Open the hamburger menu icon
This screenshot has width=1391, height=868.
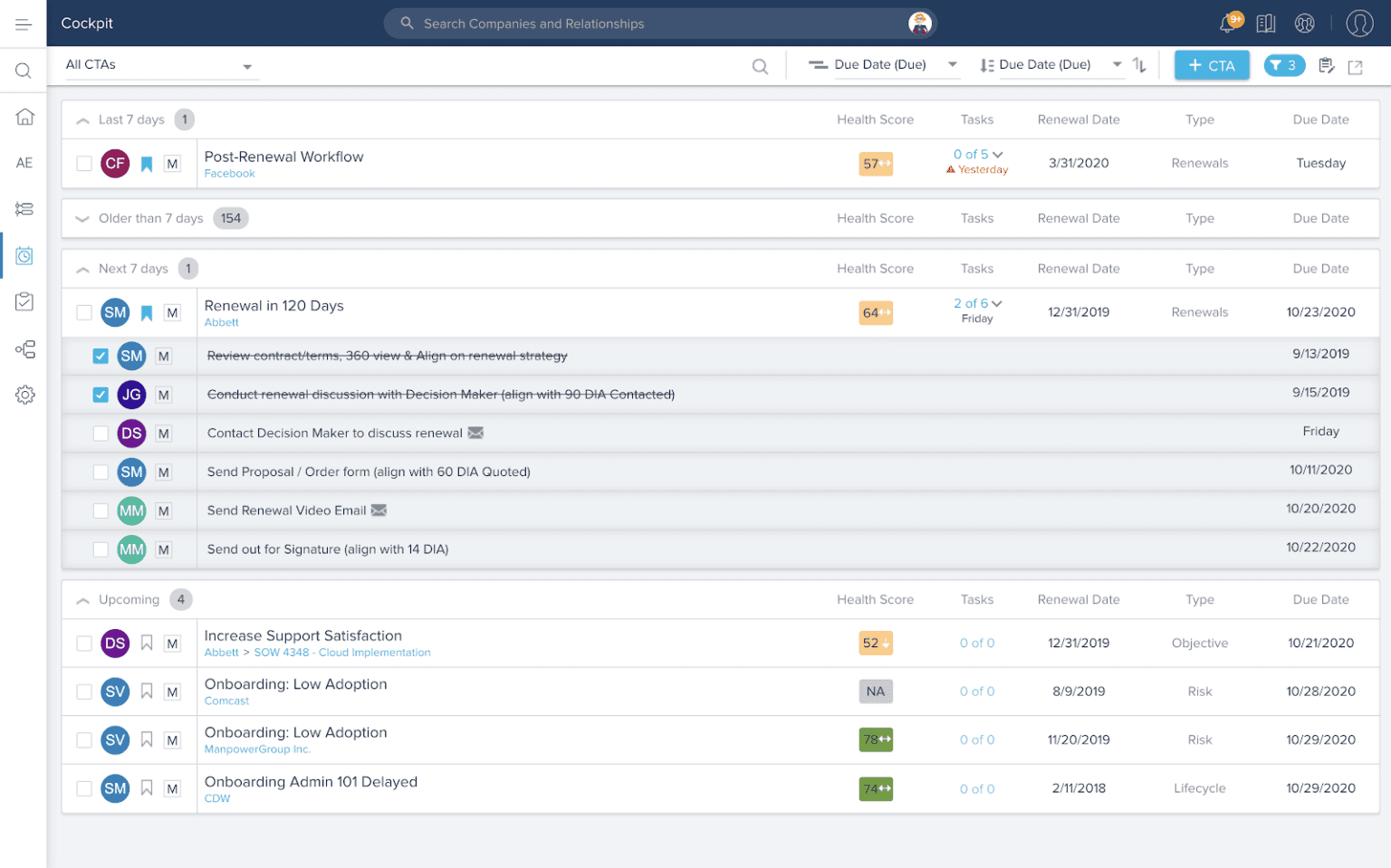pos(24,24)
